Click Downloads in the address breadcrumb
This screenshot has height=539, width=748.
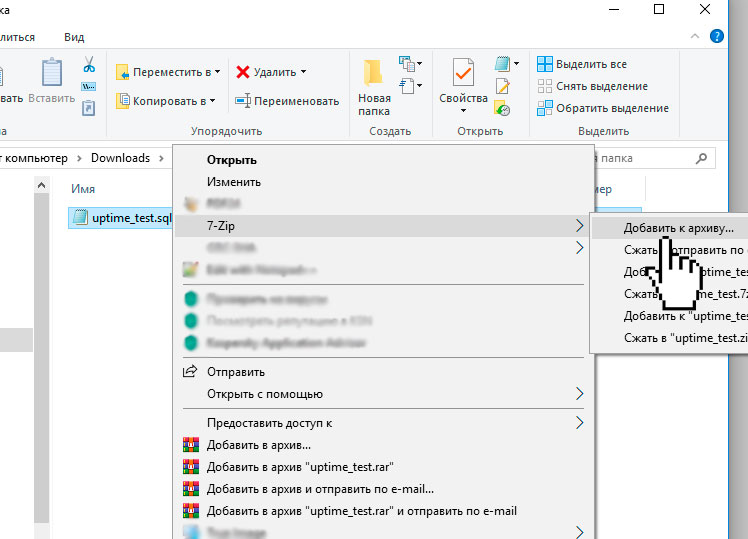[120, 158]
